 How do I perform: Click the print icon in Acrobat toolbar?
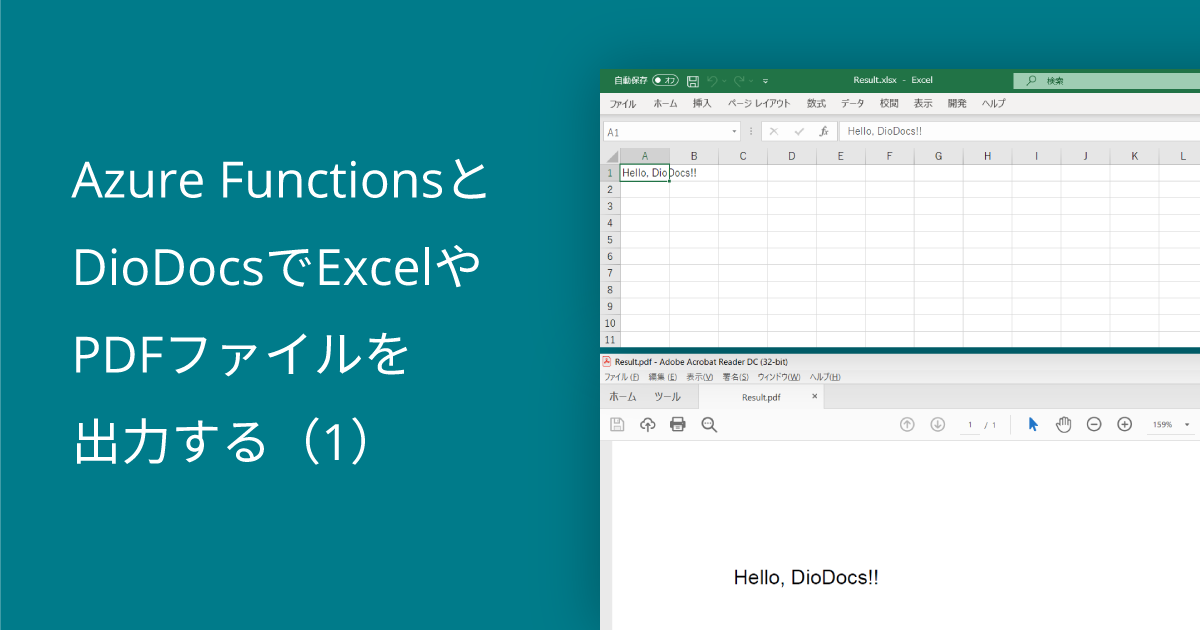678,425
